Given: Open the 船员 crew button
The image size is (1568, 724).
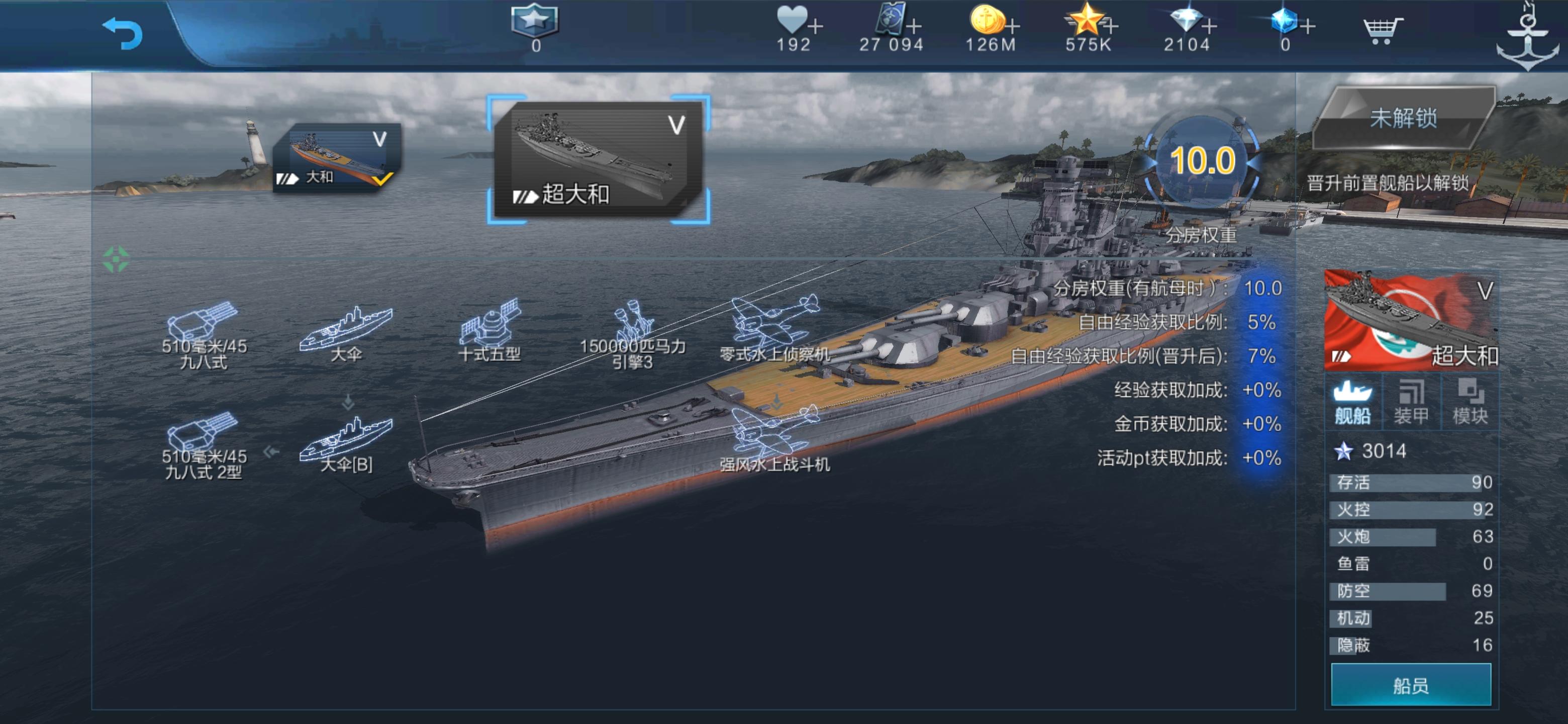Looking at the screenshot, I should click(x=1410, y=685).
